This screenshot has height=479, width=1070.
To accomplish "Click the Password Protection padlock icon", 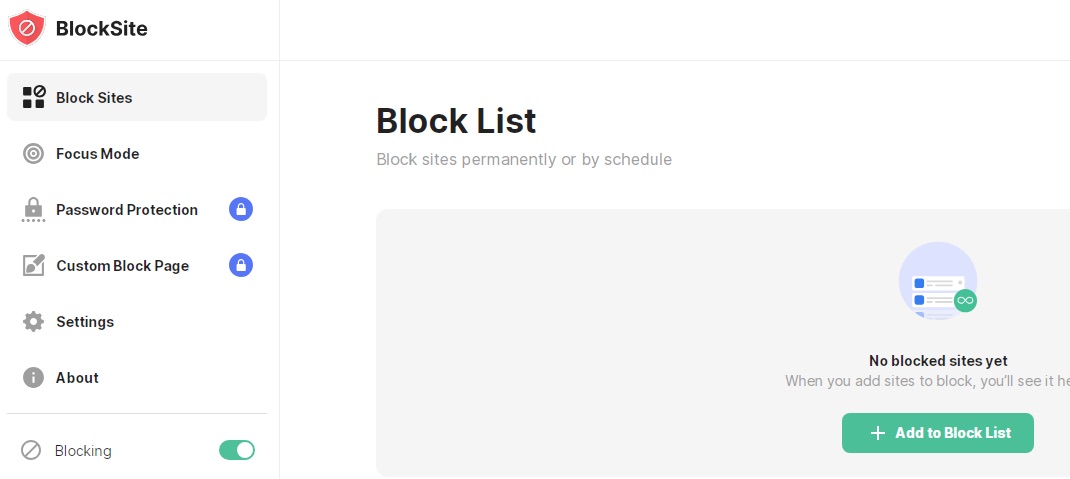I will pos(33,209).
